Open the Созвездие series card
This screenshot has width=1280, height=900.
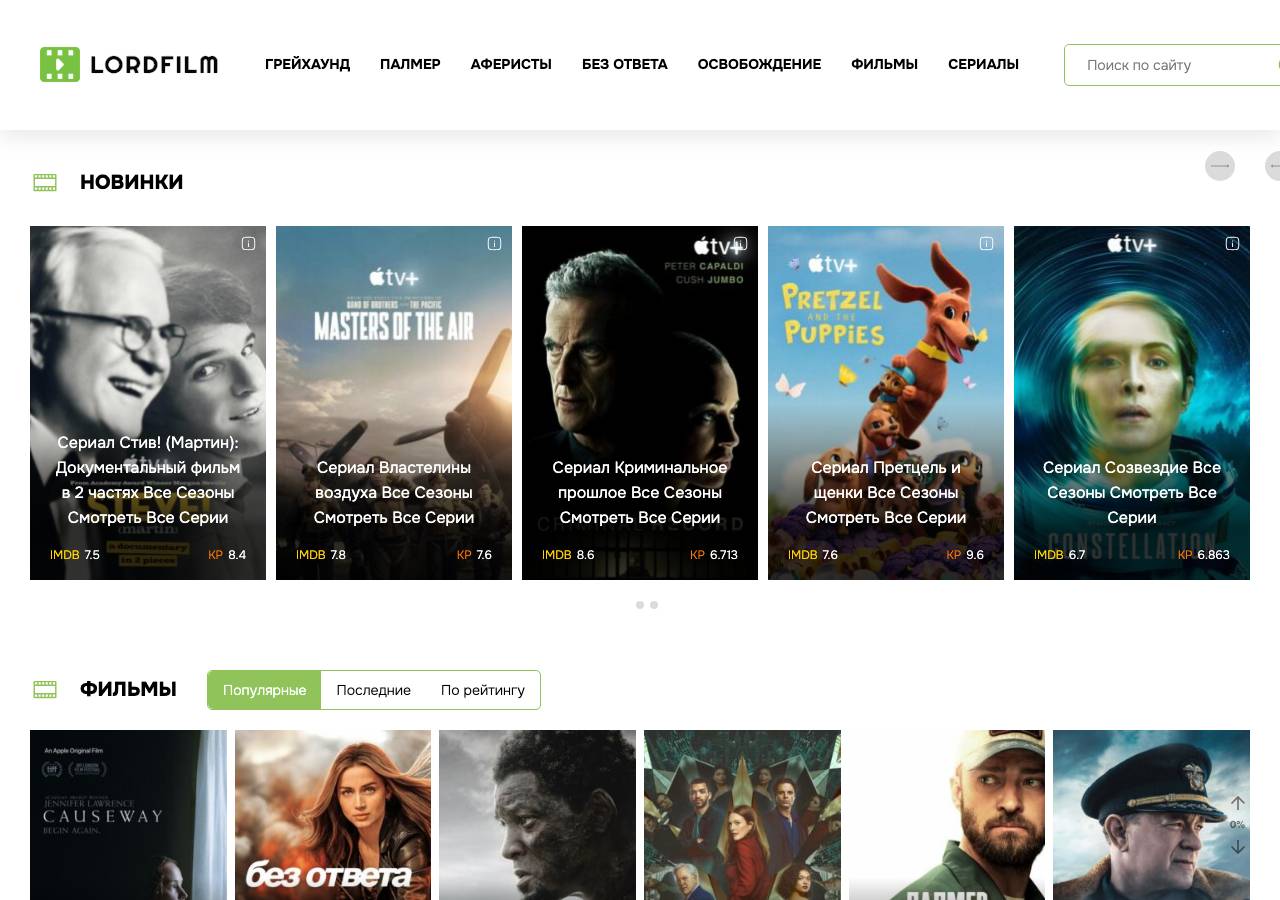1132,403
